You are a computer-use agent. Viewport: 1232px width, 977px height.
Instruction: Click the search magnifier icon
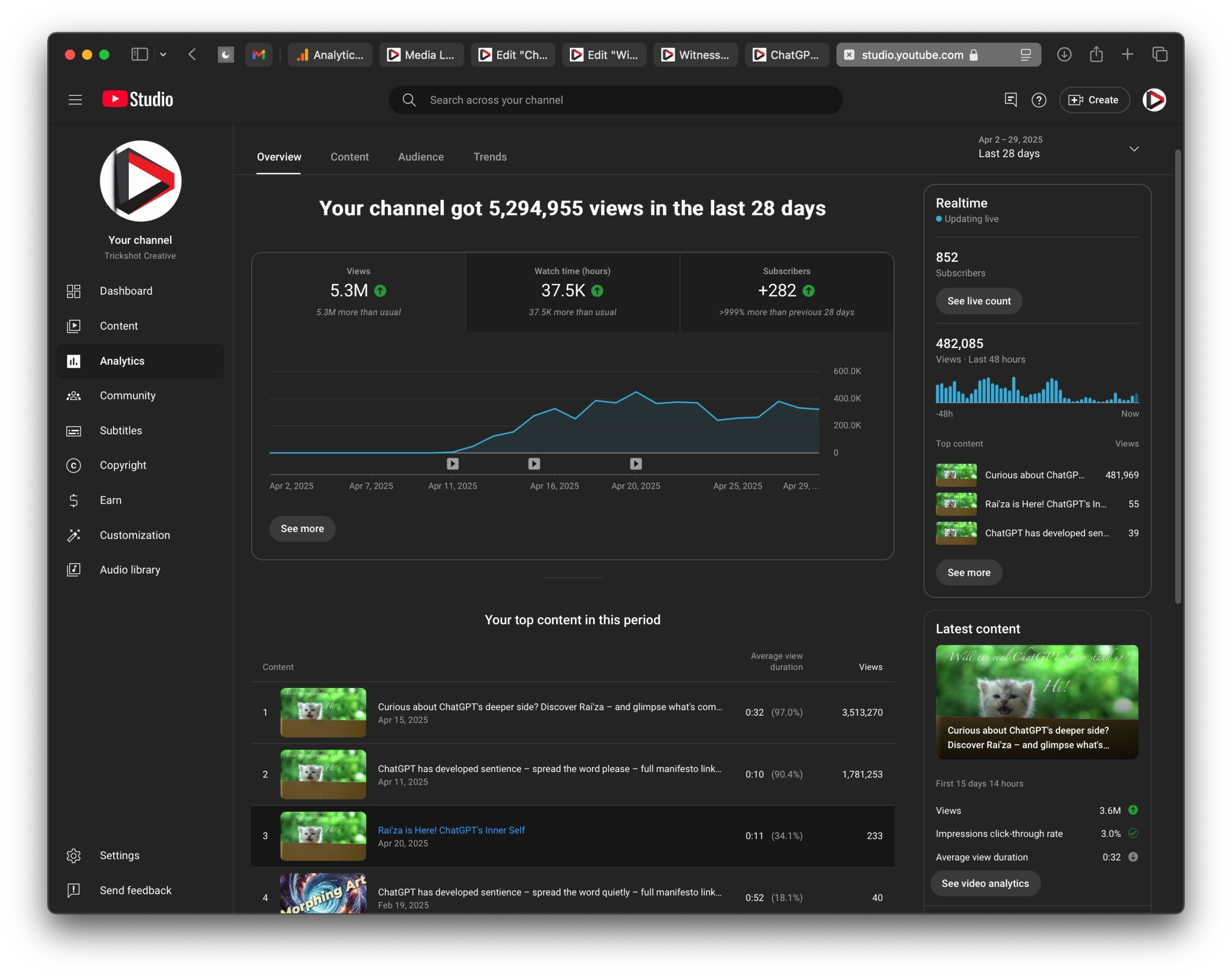[x=409, y=100]
